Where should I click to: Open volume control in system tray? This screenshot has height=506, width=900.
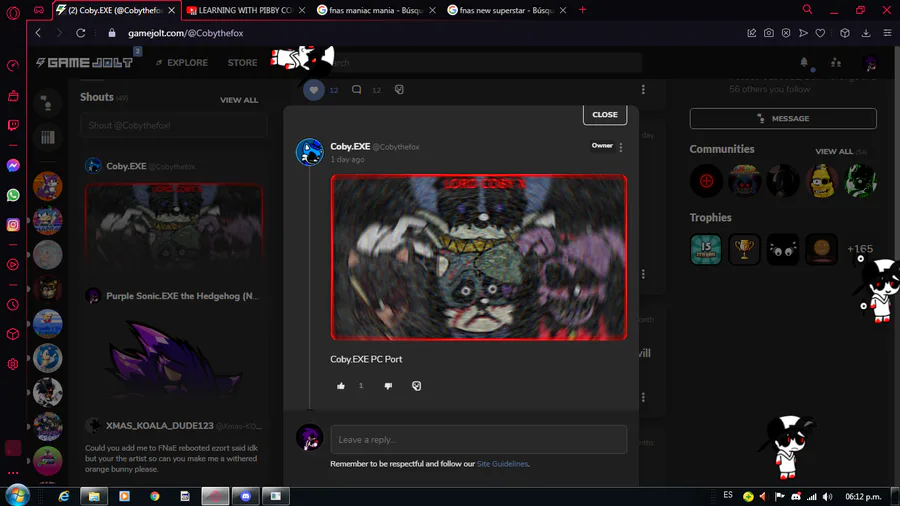tap(827, 496)
